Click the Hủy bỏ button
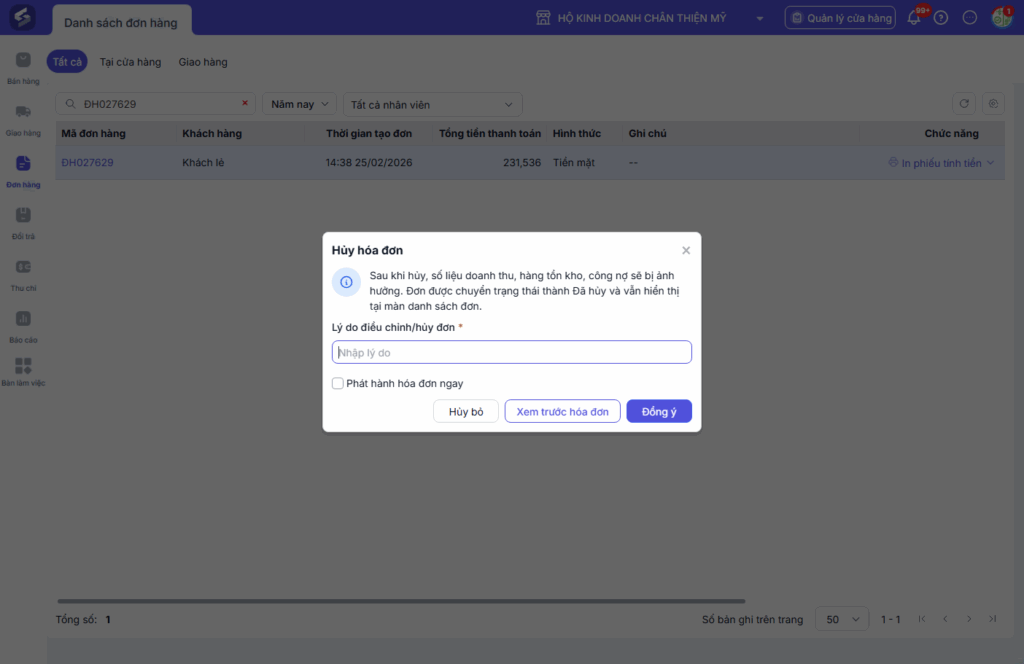The width and height of the screenshot is (1024, 664). (x=466, y=411)
